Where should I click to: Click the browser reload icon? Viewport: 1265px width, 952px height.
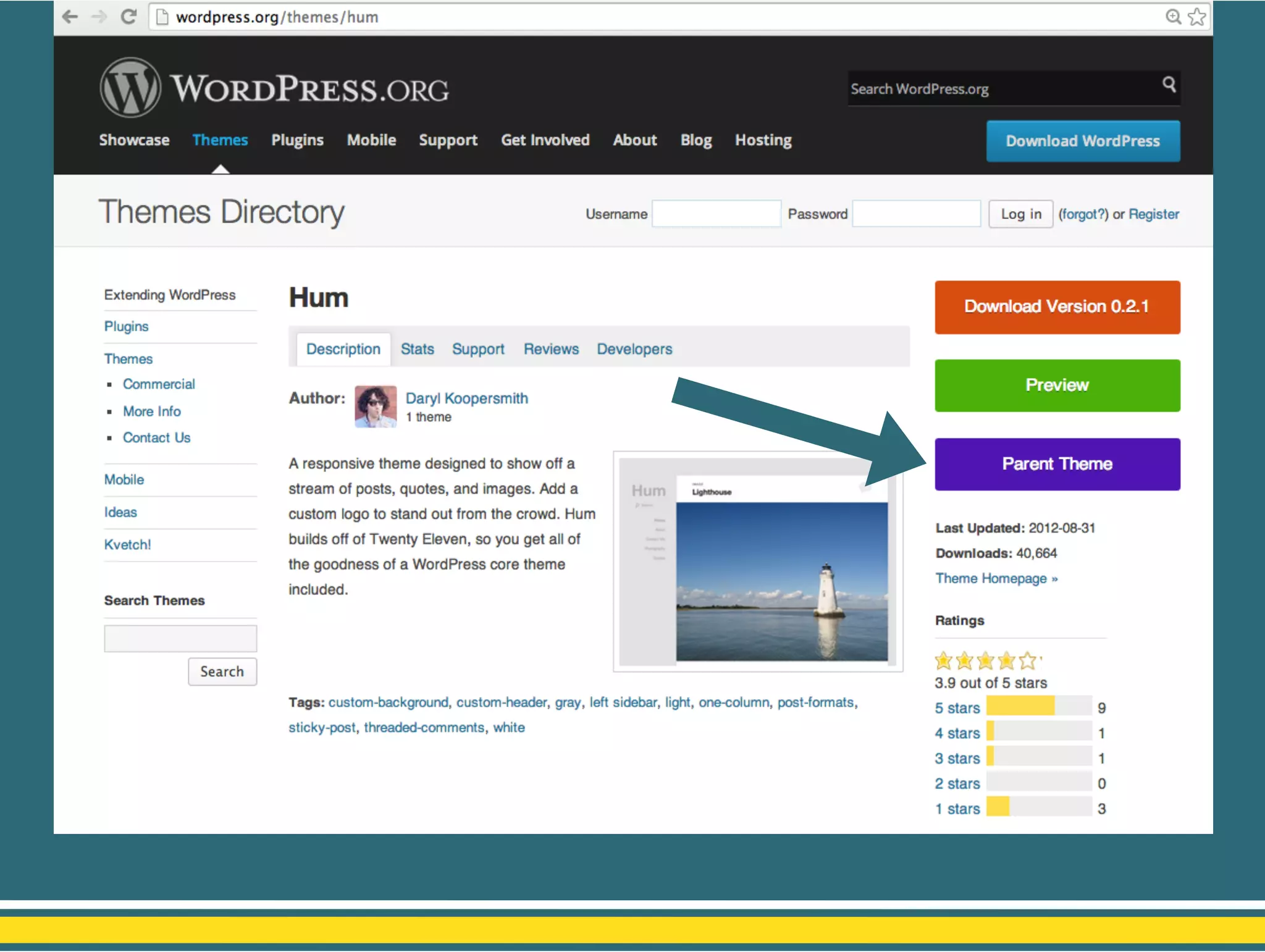(128, 17)
